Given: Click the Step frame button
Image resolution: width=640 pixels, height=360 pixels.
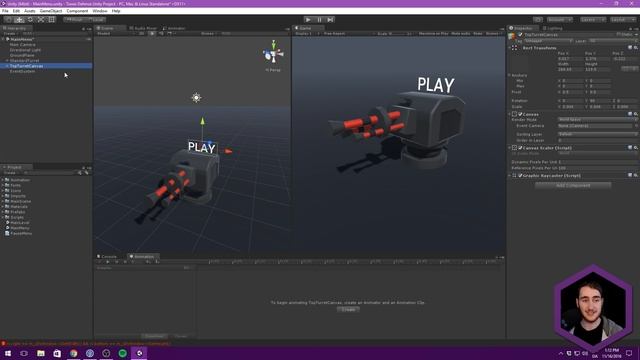Looking at the screenshot, I should pyautogui.click(x=330, y=20).
